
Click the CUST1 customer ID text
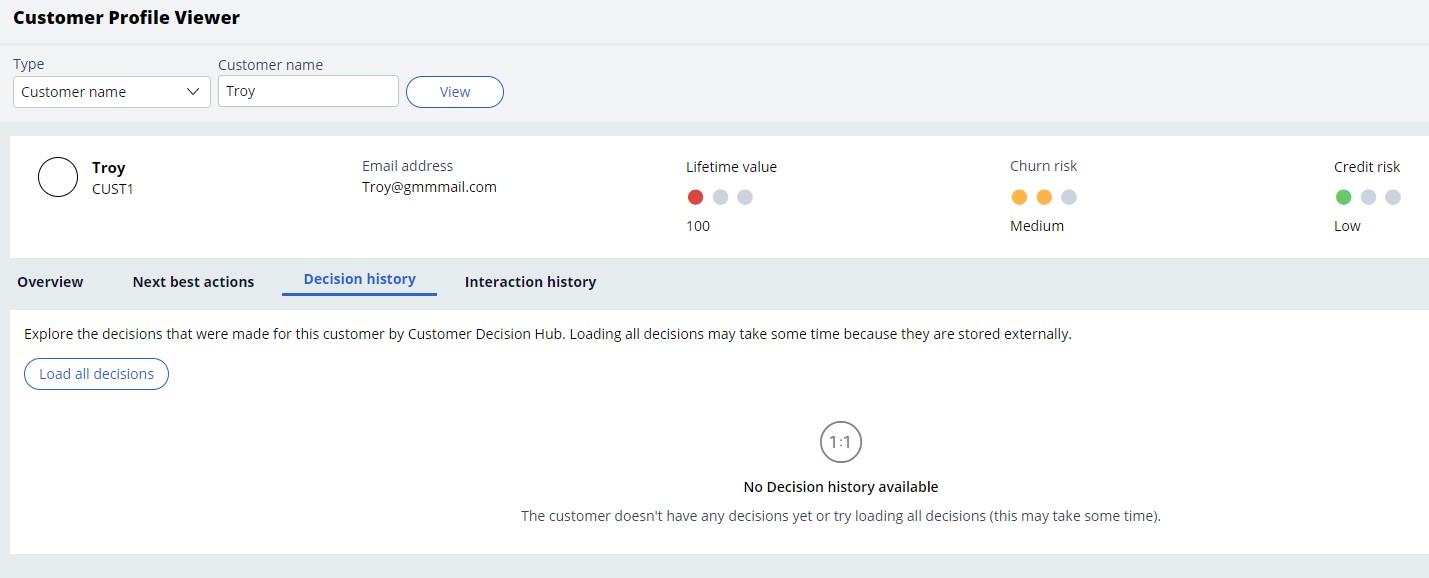coord(112,188)
